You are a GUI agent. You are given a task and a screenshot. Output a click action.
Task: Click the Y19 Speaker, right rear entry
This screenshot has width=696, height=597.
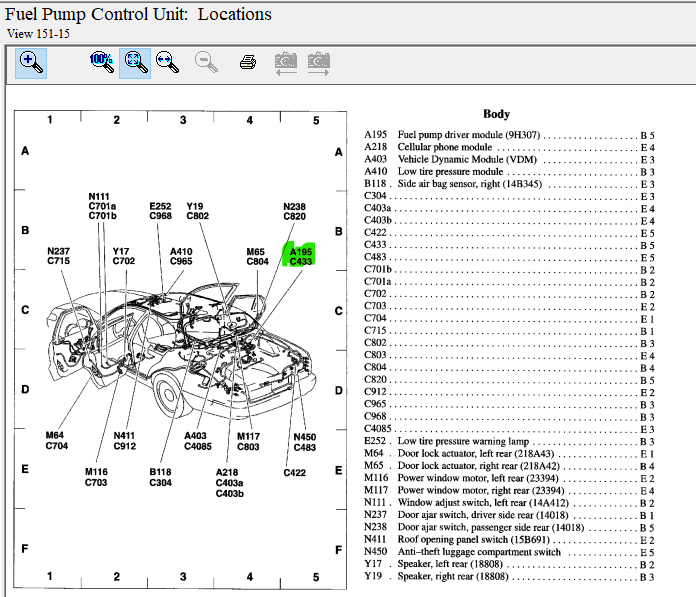pyautogui.click(x=509, y=577)
